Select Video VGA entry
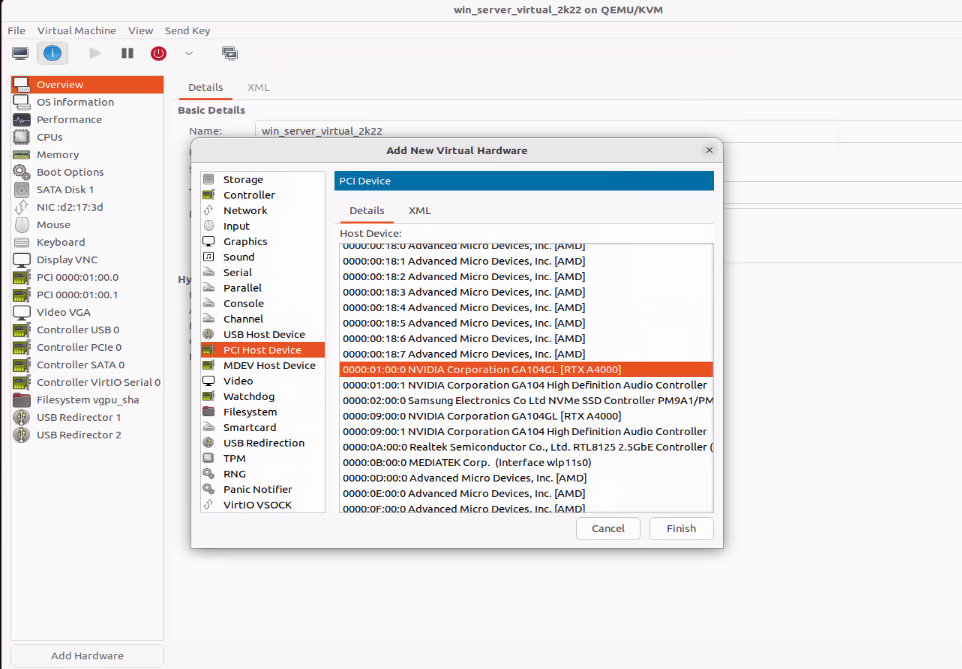Viewport: 962px width, 669px height. 87,312
